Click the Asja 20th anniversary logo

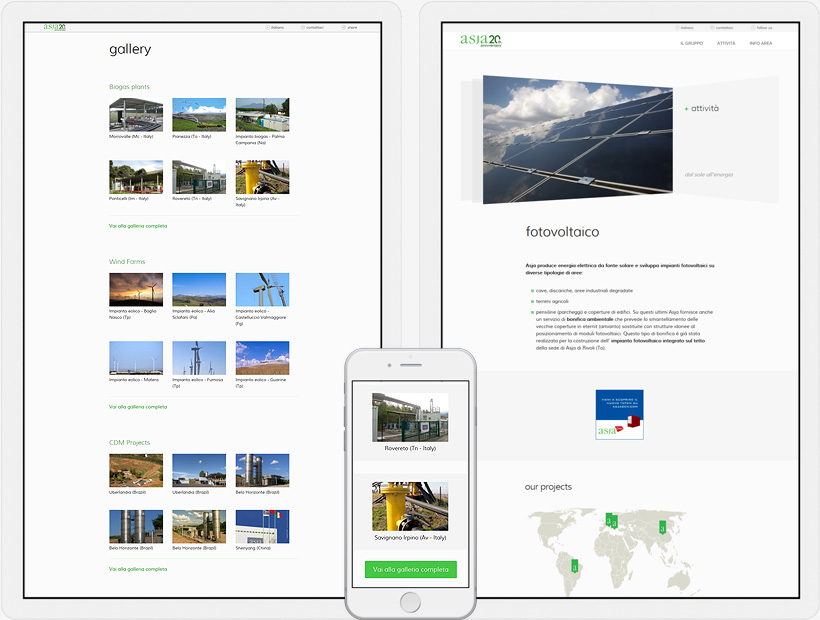tap(479, 42)
